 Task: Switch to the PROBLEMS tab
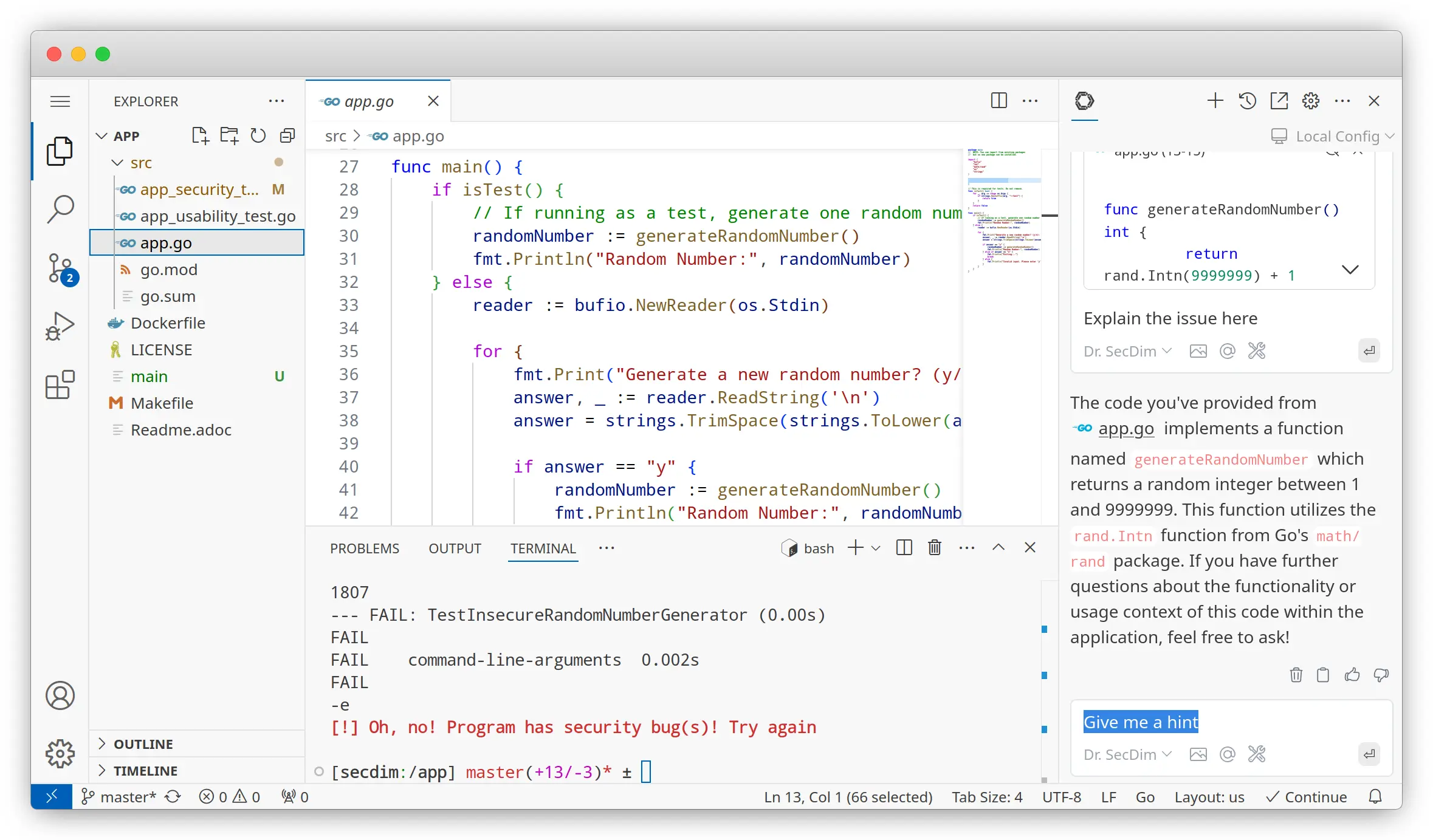[365, 548]
